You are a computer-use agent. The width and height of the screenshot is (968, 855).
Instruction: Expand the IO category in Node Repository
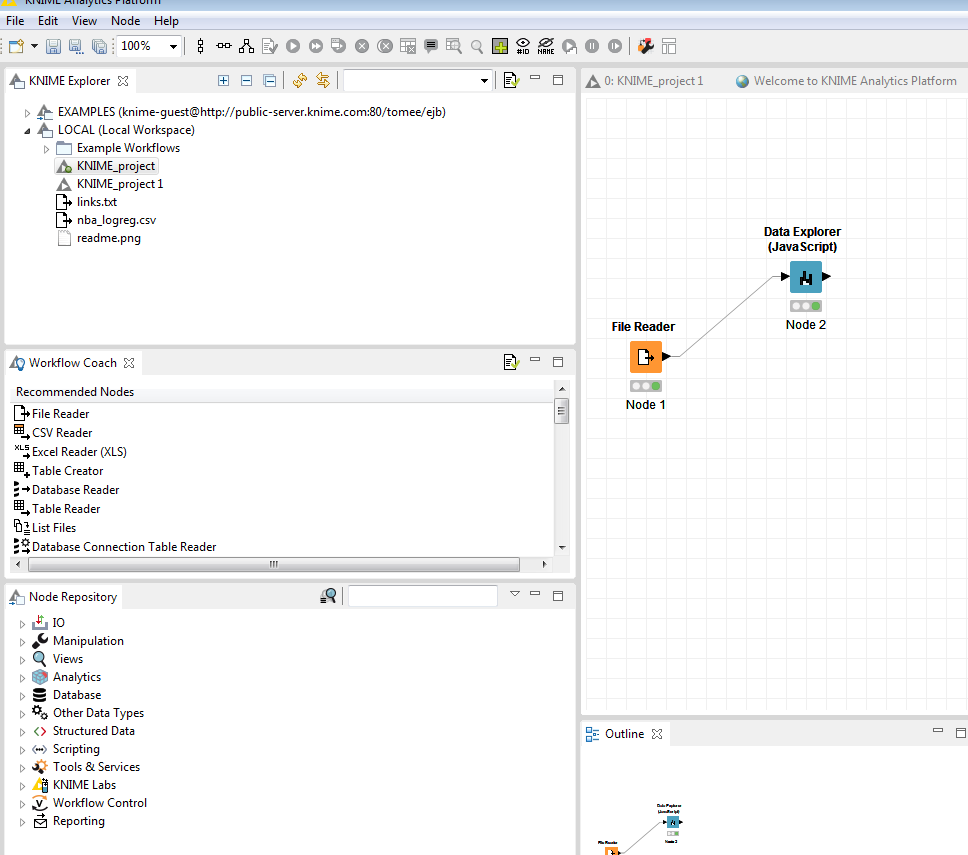22,624
